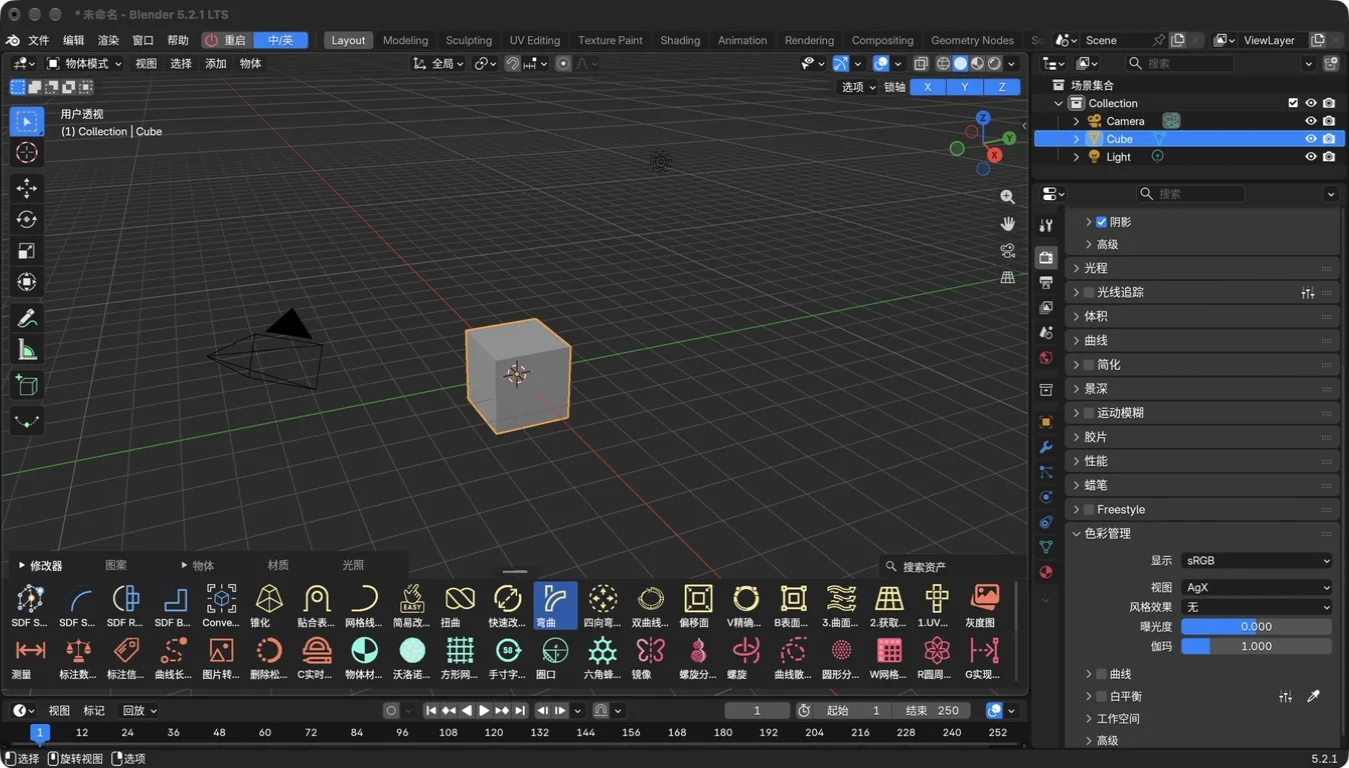The width and height of the screenshot is (1349, 768).
Task: Apply the 弯曲 asset in the shelf
Action: (x=555, y=605)
